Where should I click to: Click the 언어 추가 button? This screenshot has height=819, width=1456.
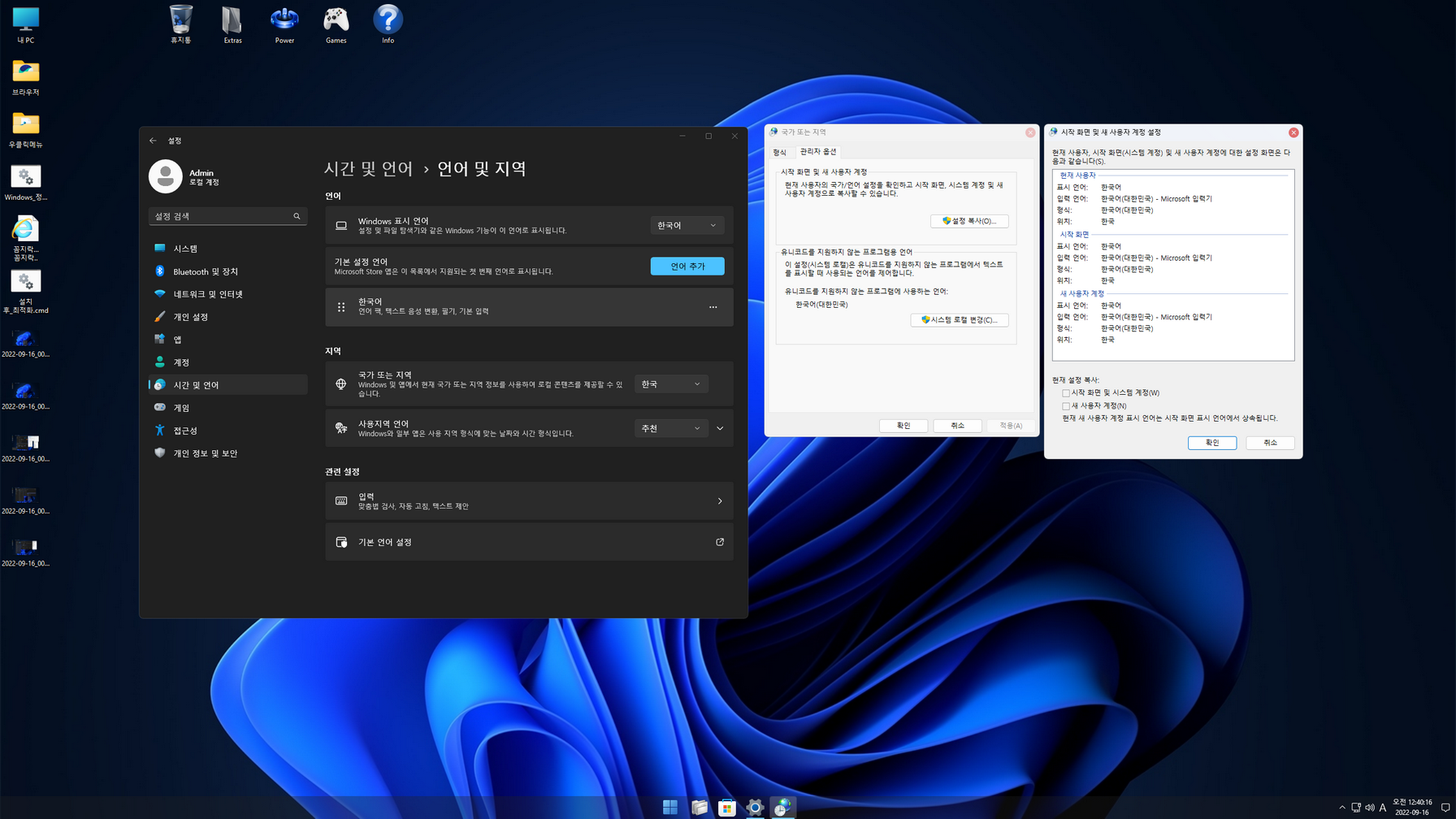687,266
